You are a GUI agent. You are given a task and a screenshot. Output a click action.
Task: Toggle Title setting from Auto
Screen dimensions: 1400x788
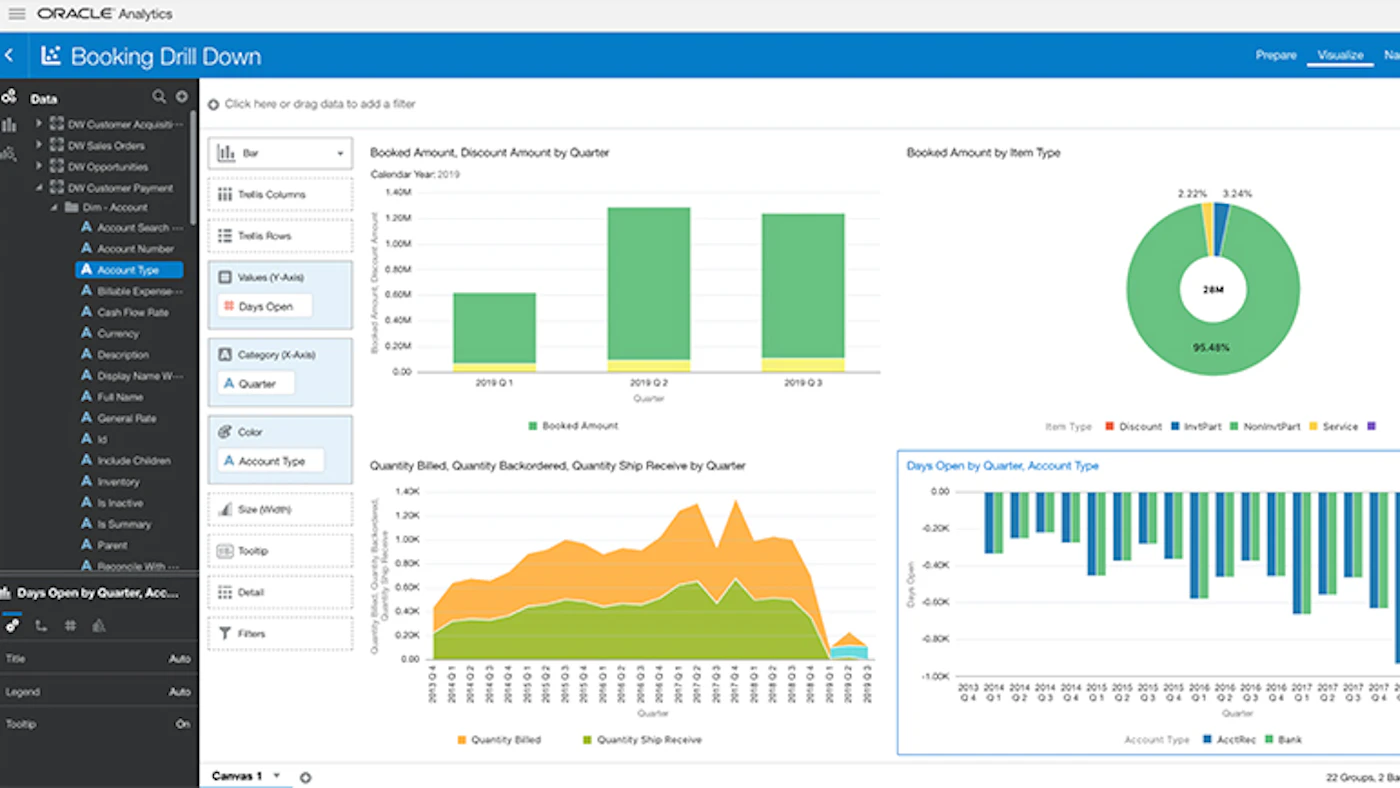click(180, 658)
